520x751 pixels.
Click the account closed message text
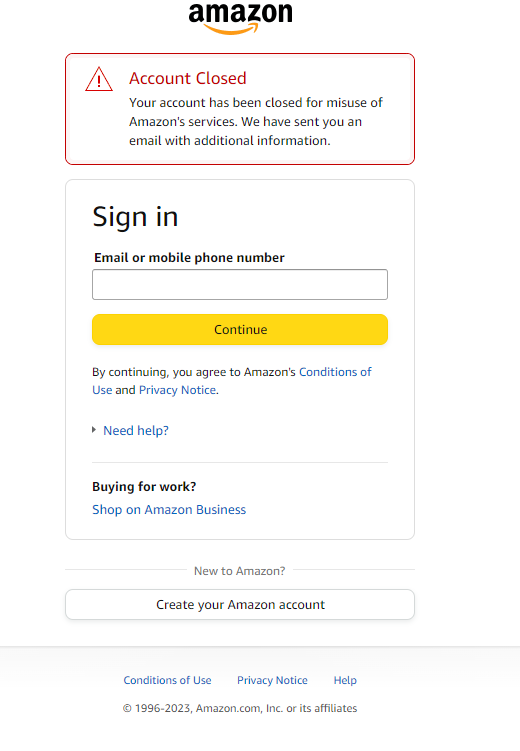pos(256,122)
